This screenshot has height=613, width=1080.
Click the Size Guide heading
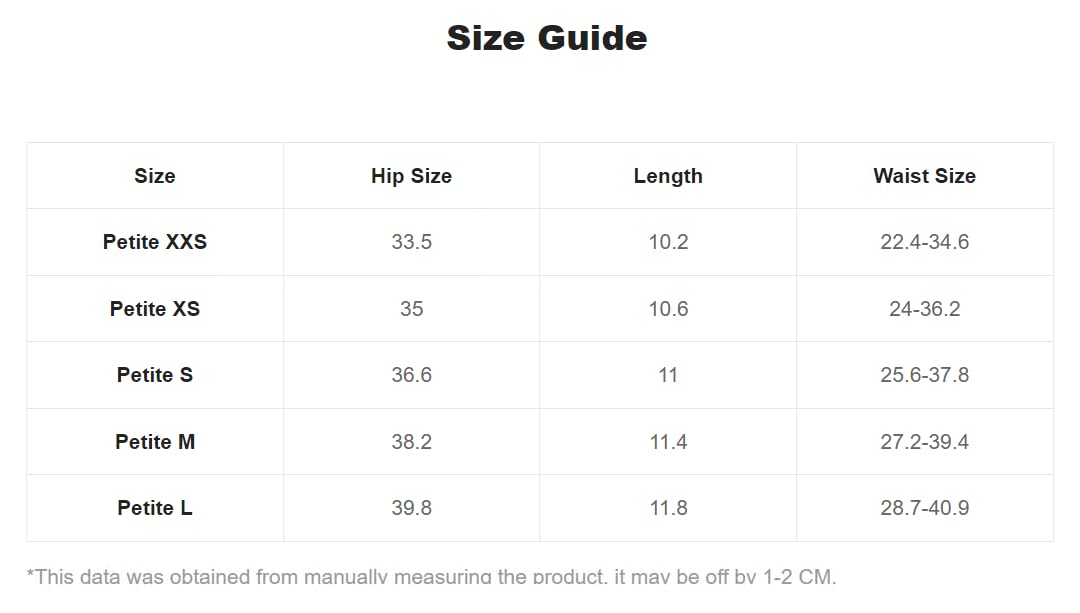pos(546,38)
